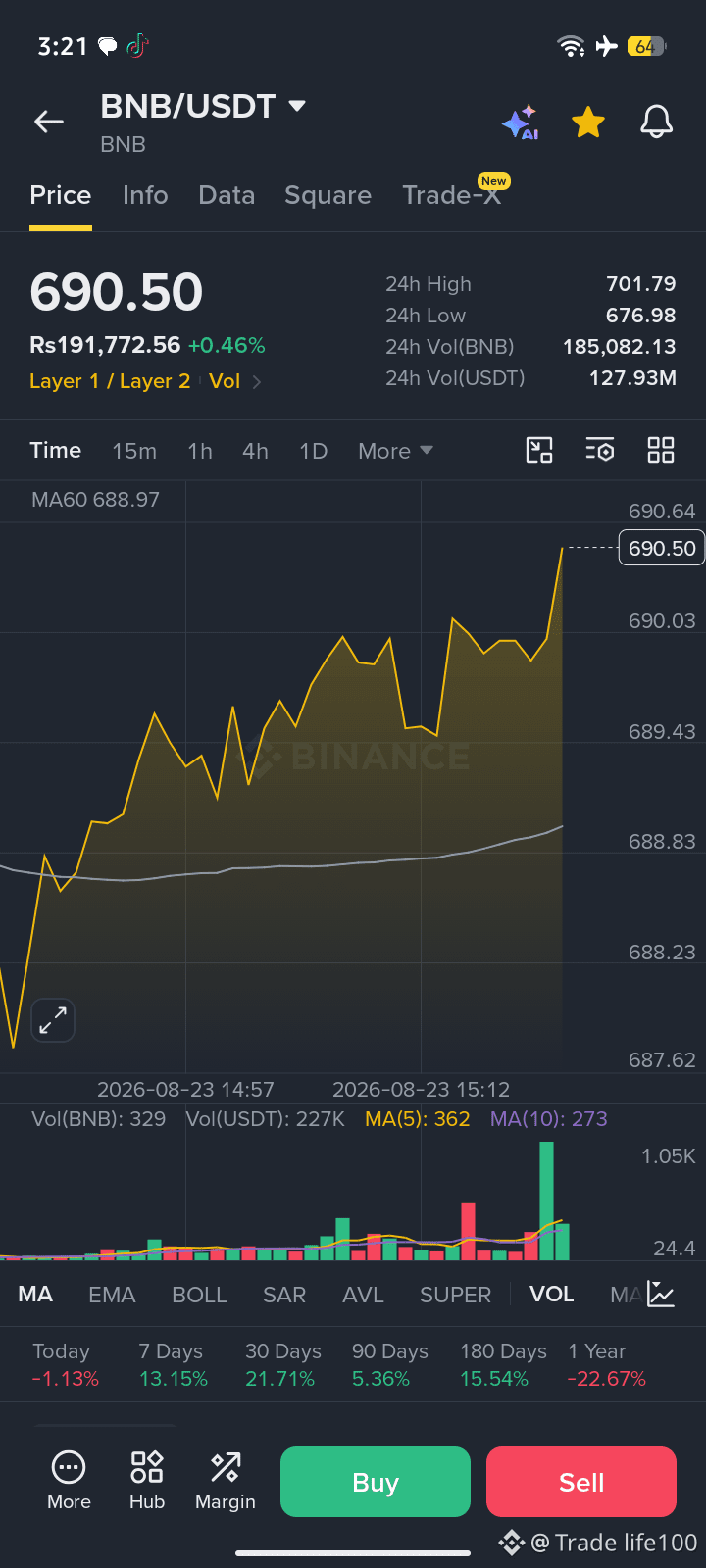Select the 1D chart interval

[313, 451]
